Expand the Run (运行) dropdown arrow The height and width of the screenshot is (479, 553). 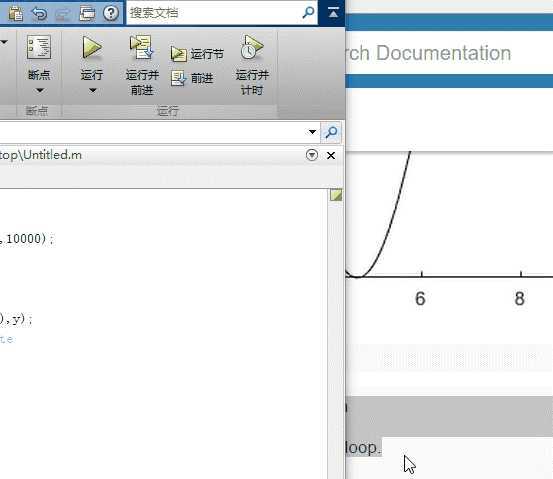coord(92,90)
